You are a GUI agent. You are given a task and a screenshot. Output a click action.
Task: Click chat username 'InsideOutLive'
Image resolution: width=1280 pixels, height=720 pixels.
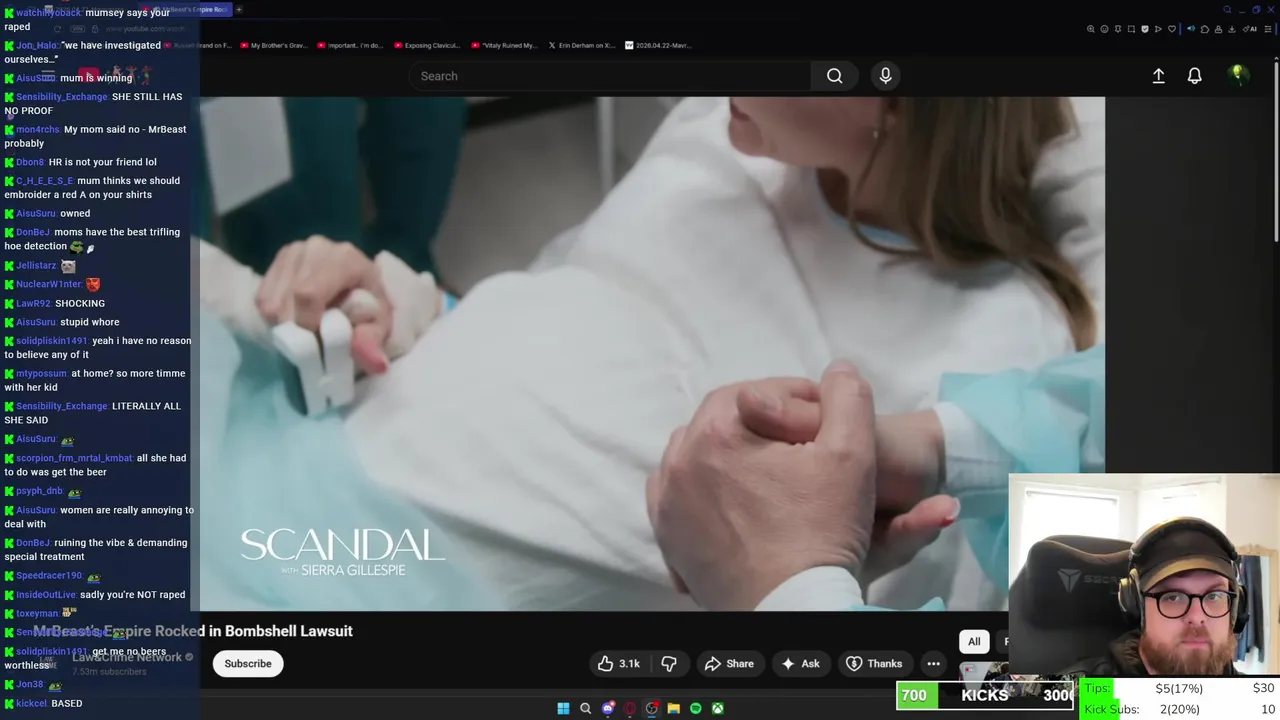46,595
